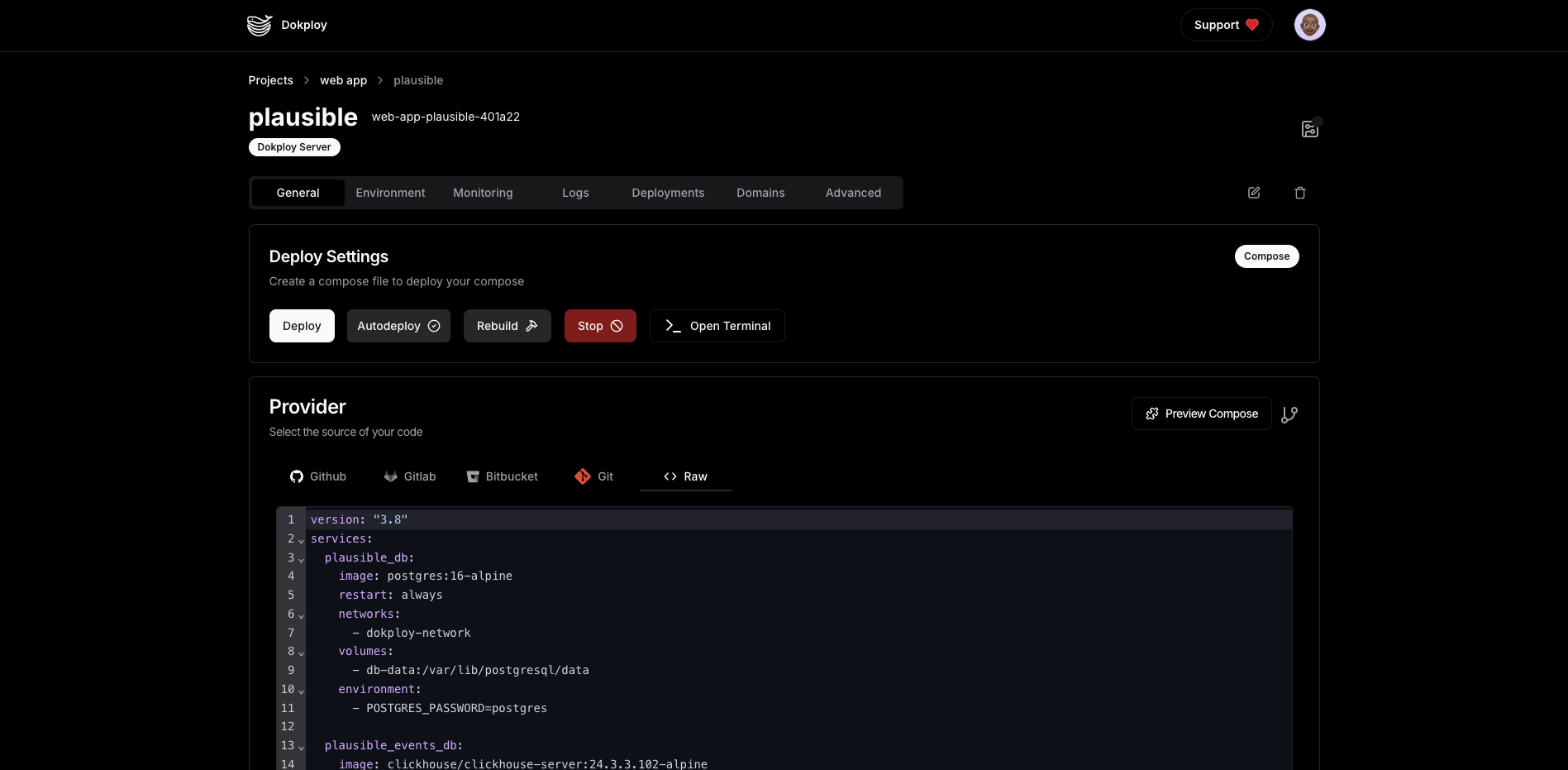Switch to the Advanced tab

[854, 193]
